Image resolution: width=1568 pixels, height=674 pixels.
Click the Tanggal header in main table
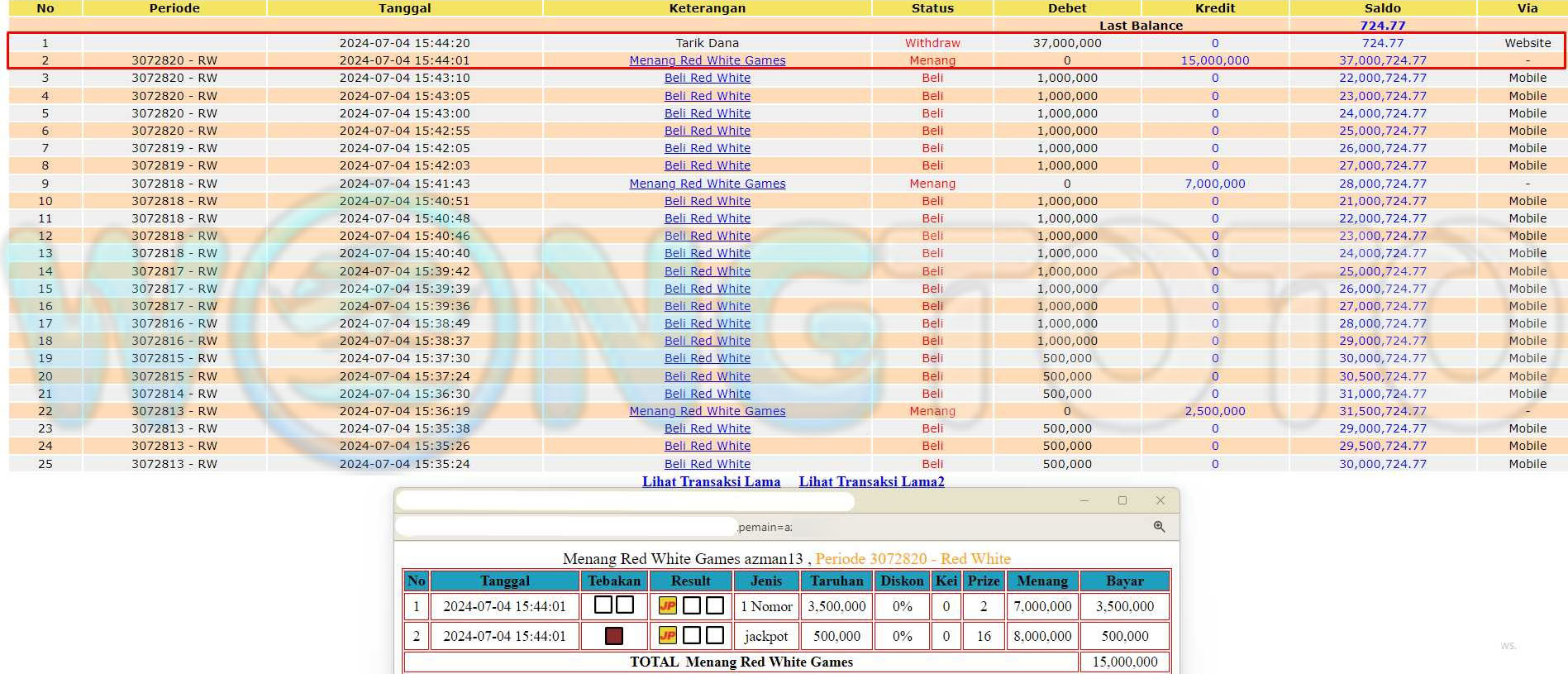(x=404, y=8)
